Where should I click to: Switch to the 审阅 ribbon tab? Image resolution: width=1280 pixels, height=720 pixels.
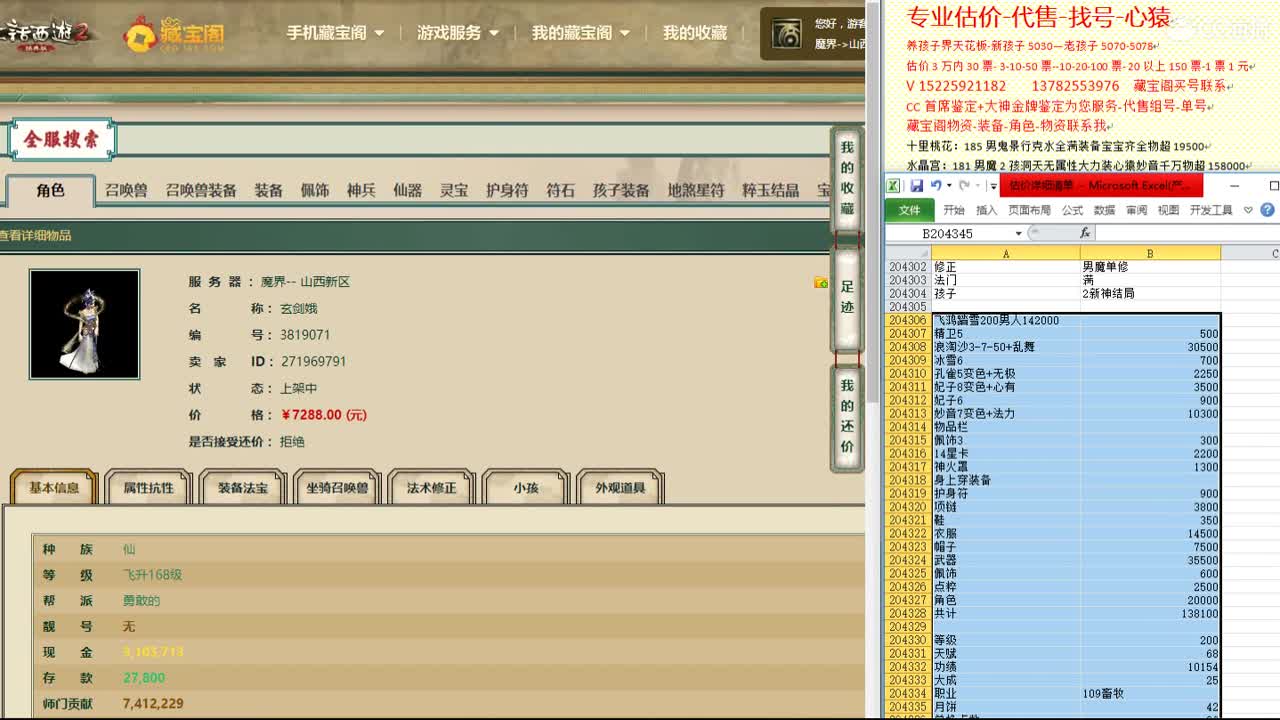tap(1136, 210)
